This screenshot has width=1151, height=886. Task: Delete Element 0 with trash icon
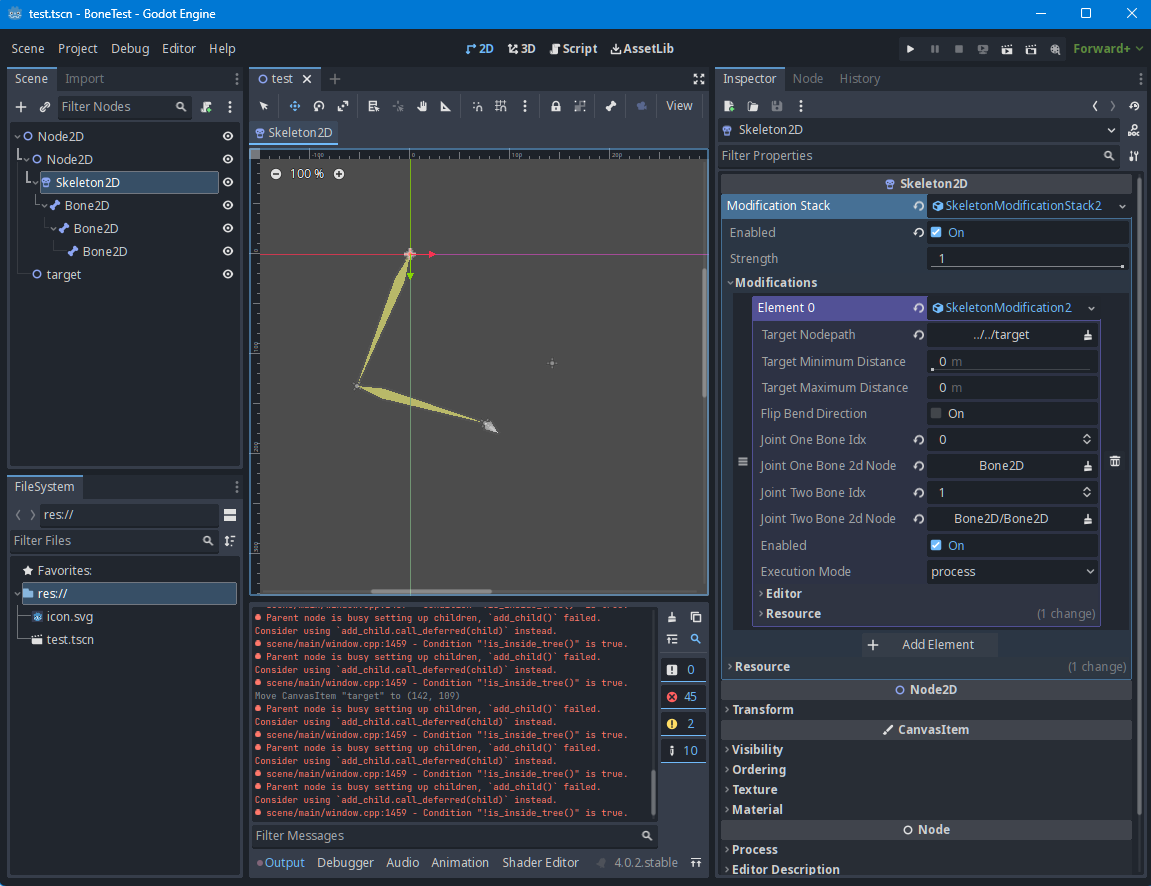tap(1115, 461)
